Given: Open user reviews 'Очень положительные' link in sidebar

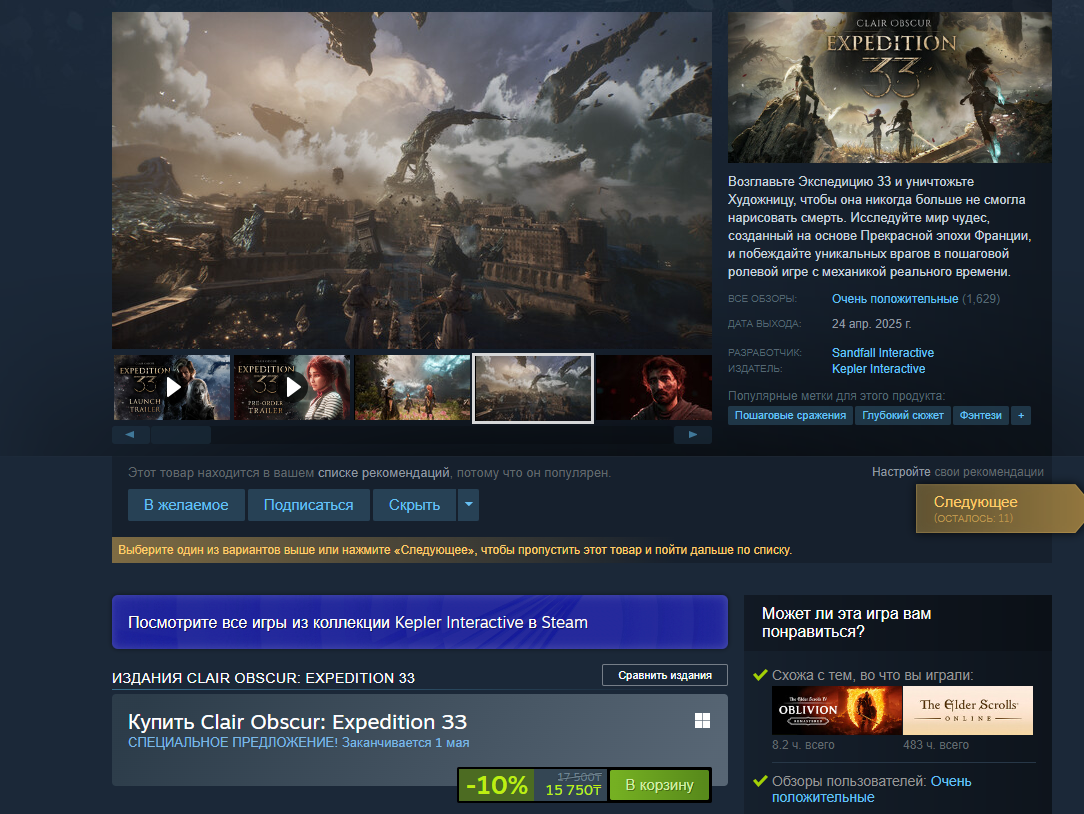Looking at the screenshot, I should tap(872, 789).
